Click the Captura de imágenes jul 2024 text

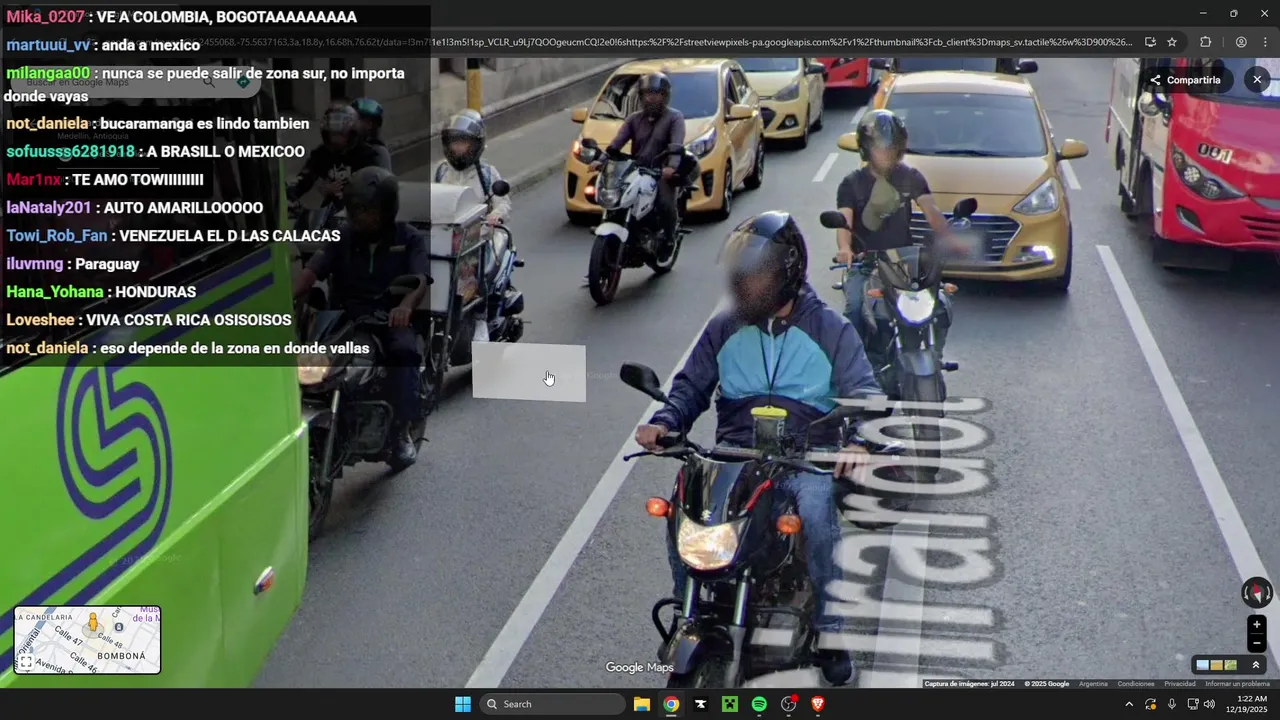coord(969,684)
